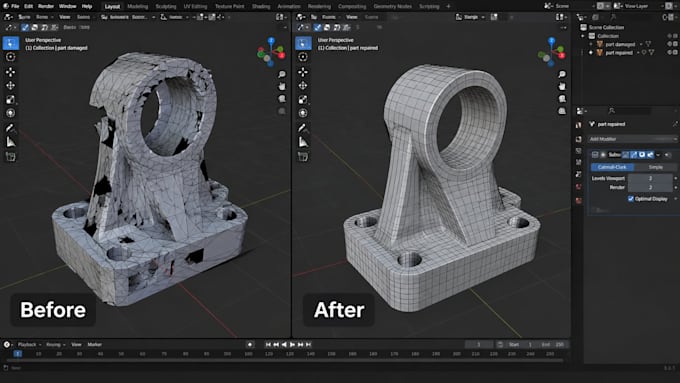
Task: Open the Render menu
Action: [46, 6]
